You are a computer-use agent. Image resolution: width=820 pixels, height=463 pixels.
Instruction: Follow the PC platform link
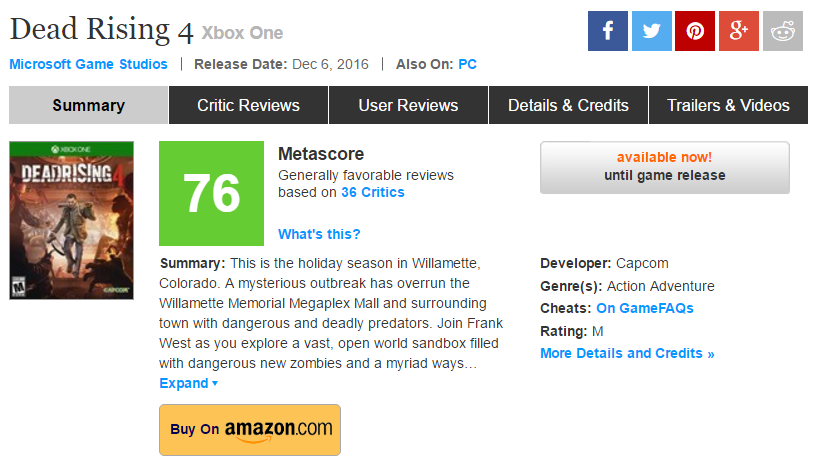467,64
